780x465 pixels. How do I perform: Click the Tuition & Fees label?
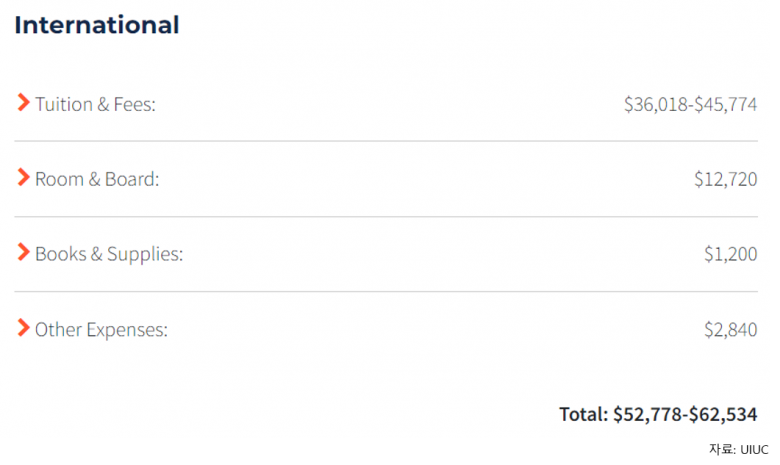point(95,103)
